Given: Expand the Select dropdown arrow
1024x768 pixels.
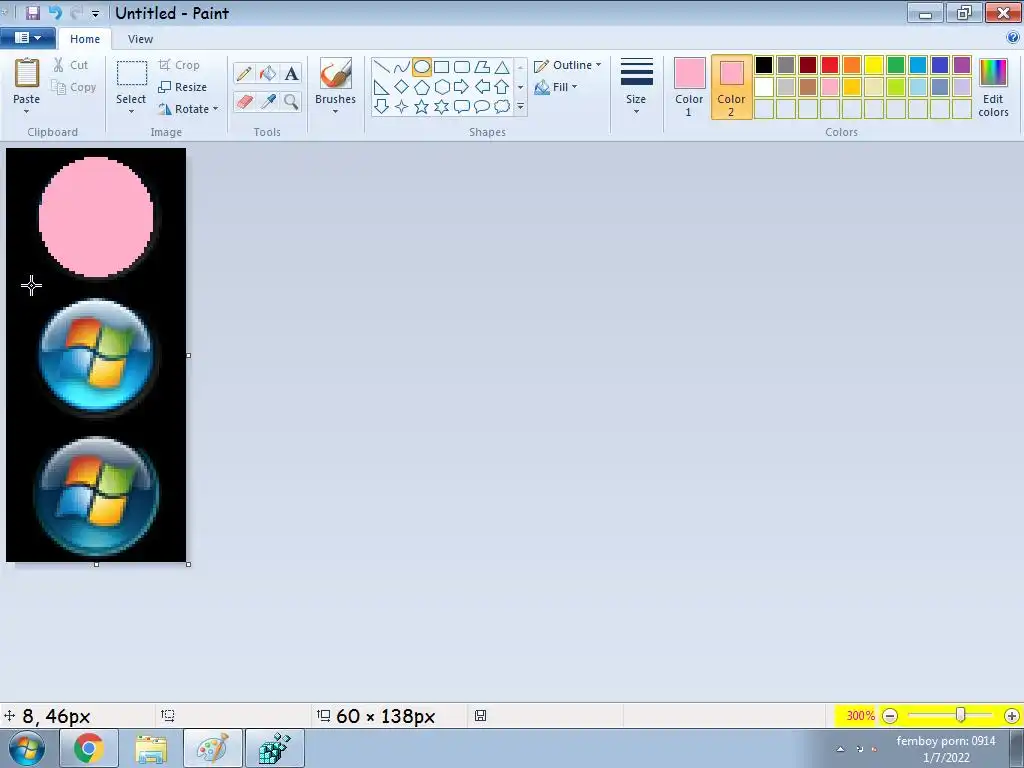Looking at the screenshot, I should point(131,112).
